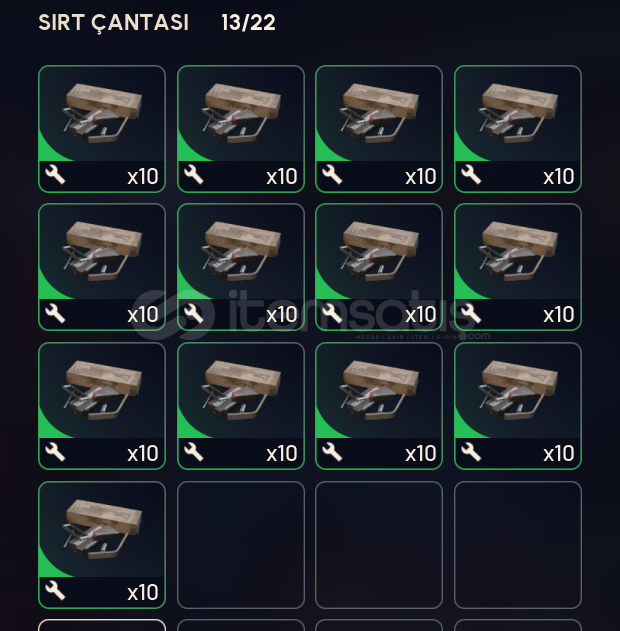Select the third item in the third row
This screenshot has width=620, height=631.
click(379, 406)
